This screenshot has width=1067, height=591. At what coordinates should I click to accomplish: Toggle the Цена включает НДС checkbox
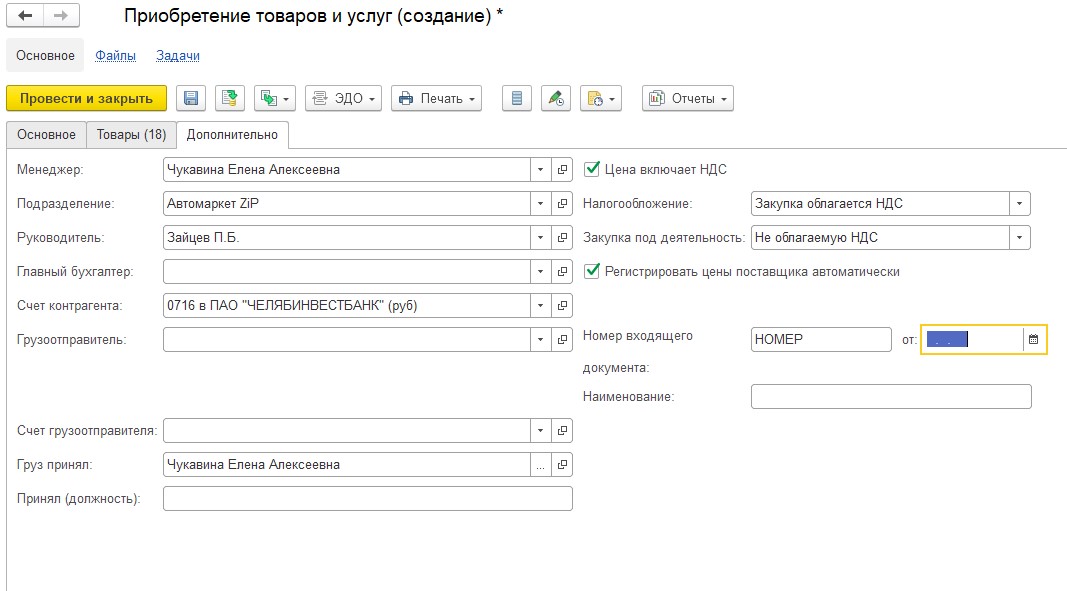(592, 170)
